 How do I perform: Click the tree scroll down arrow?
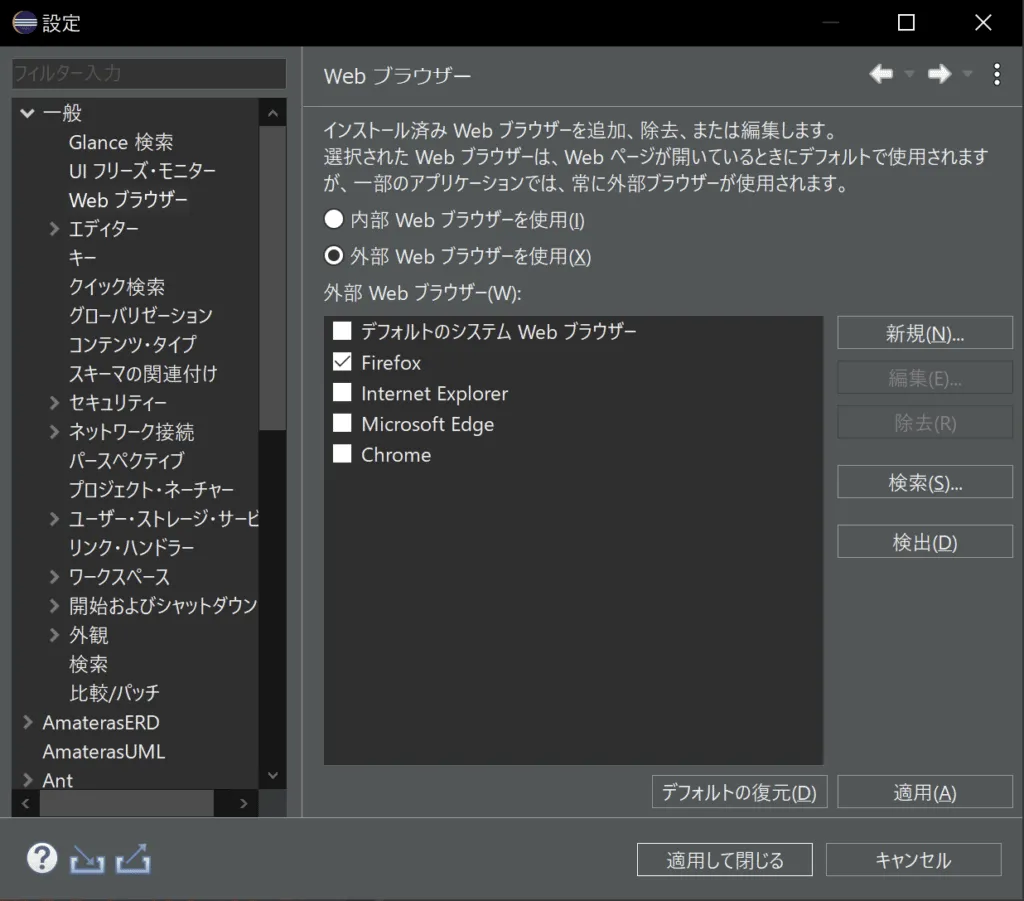[x=273, y=775]
